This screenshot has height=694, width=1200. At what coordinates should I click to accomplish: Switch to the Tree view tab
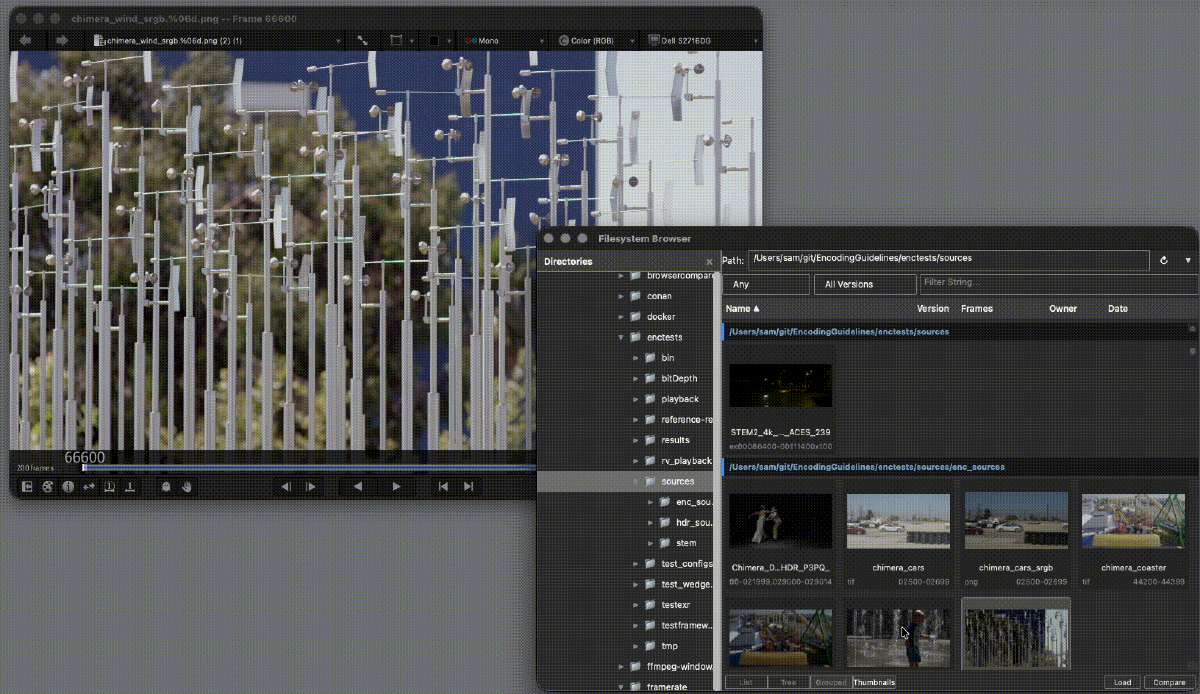787,682
